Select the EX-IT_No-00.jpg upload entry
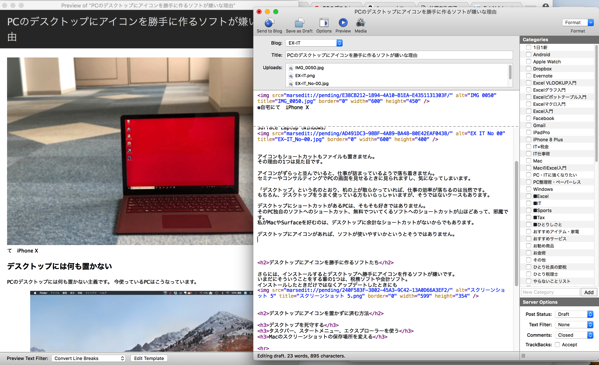The image size is (599, 365). click(x=309, y=83)
